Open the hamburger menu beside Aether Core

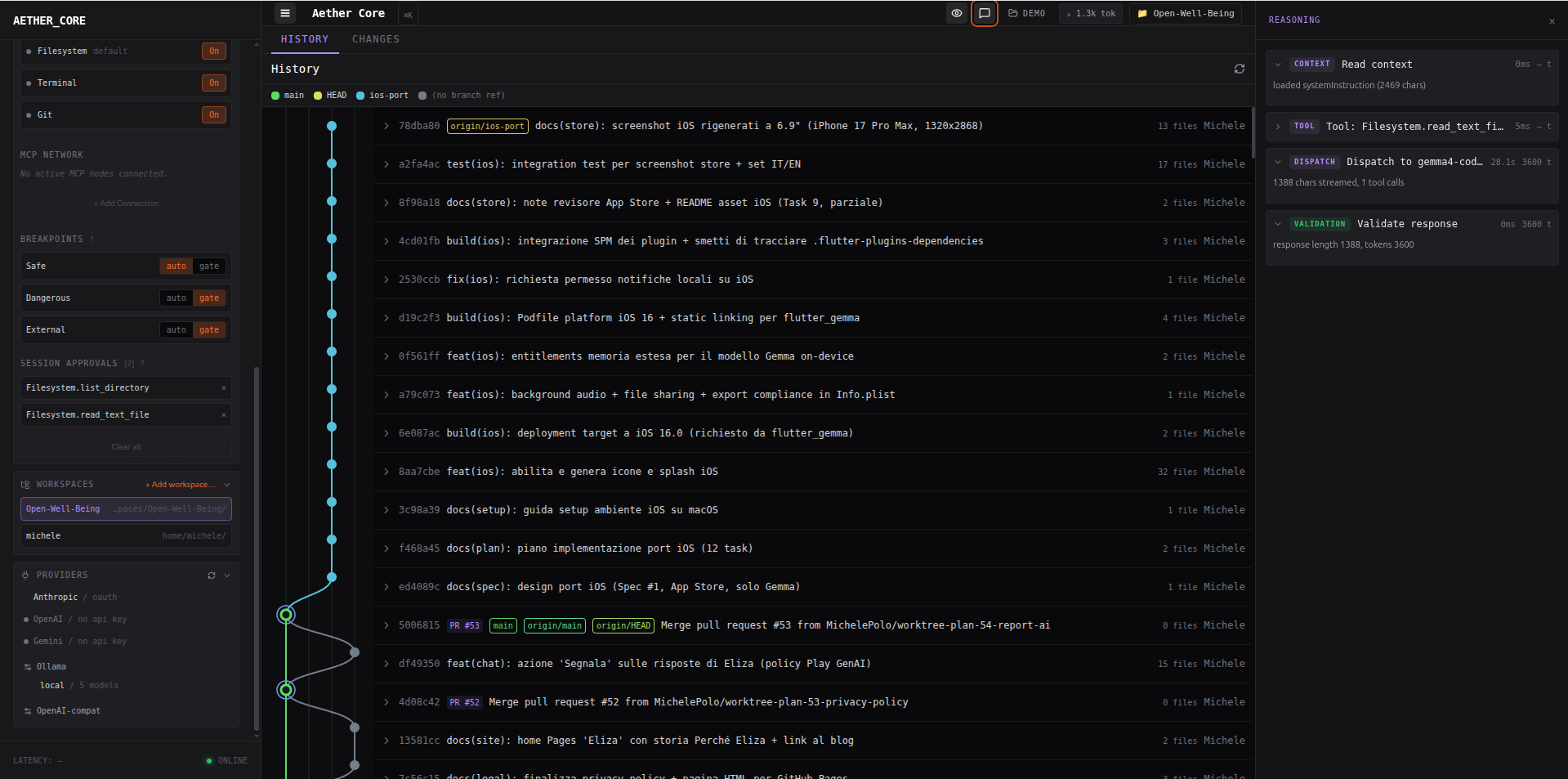pyautogui.click(x=285, y=13)
